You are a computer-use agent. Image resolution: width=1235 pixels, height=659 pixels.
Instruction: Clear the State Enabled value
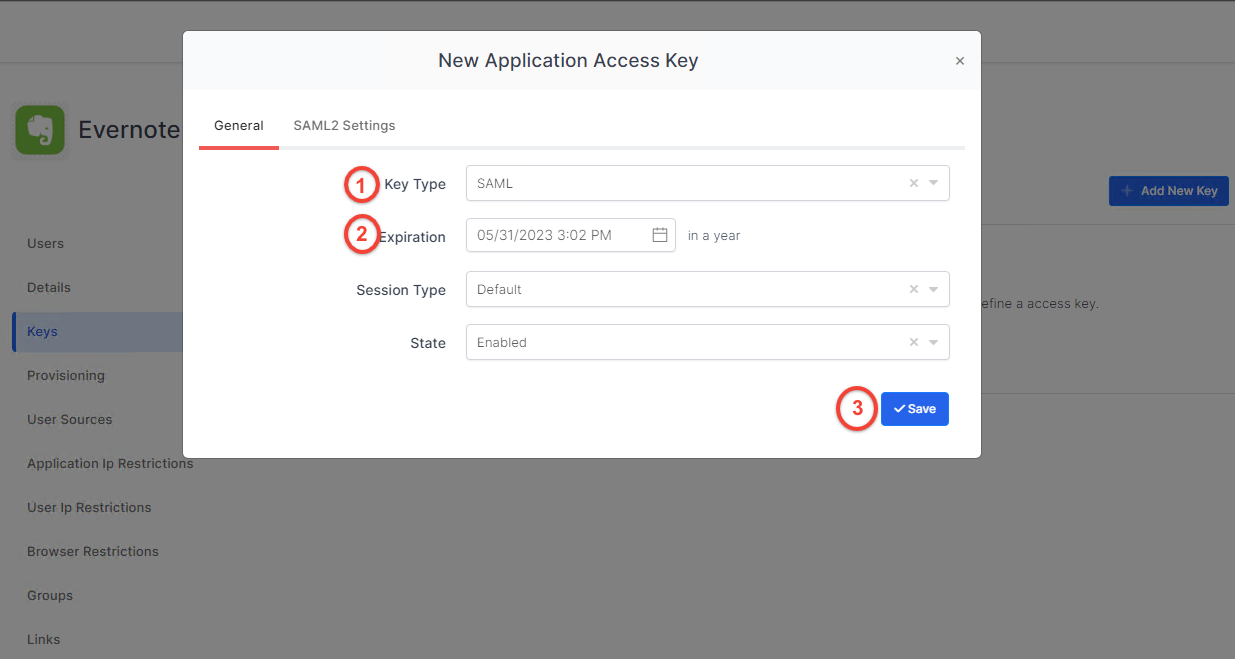click(x=913, y=342)
